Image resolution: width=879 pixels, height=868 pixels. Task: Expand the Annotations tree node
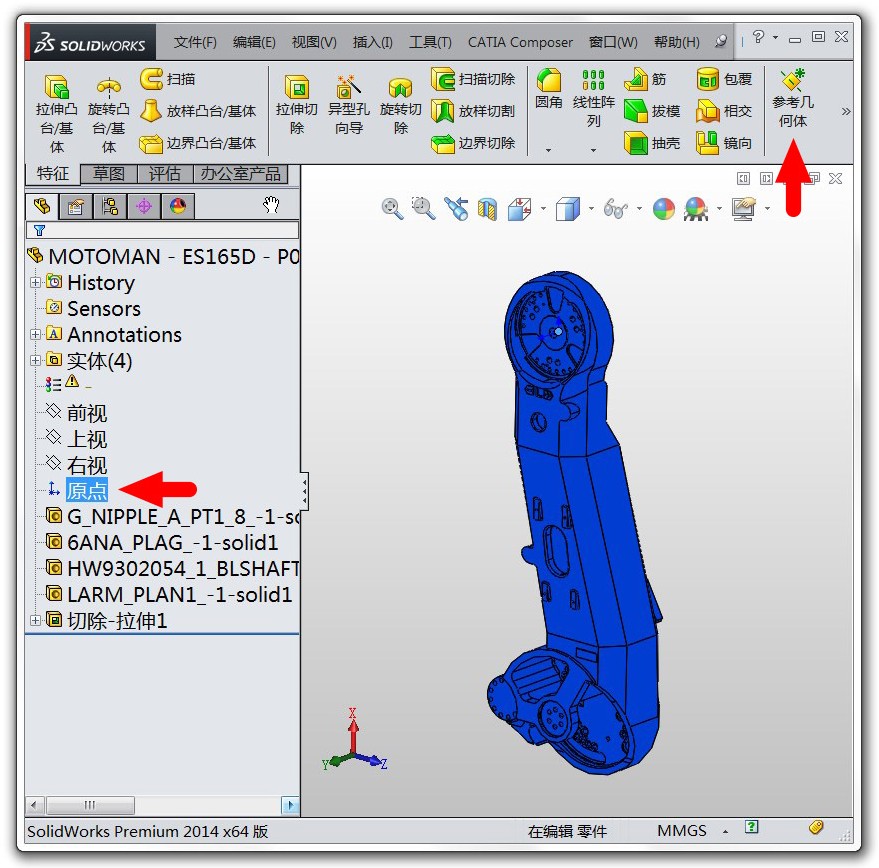[35, 335]
